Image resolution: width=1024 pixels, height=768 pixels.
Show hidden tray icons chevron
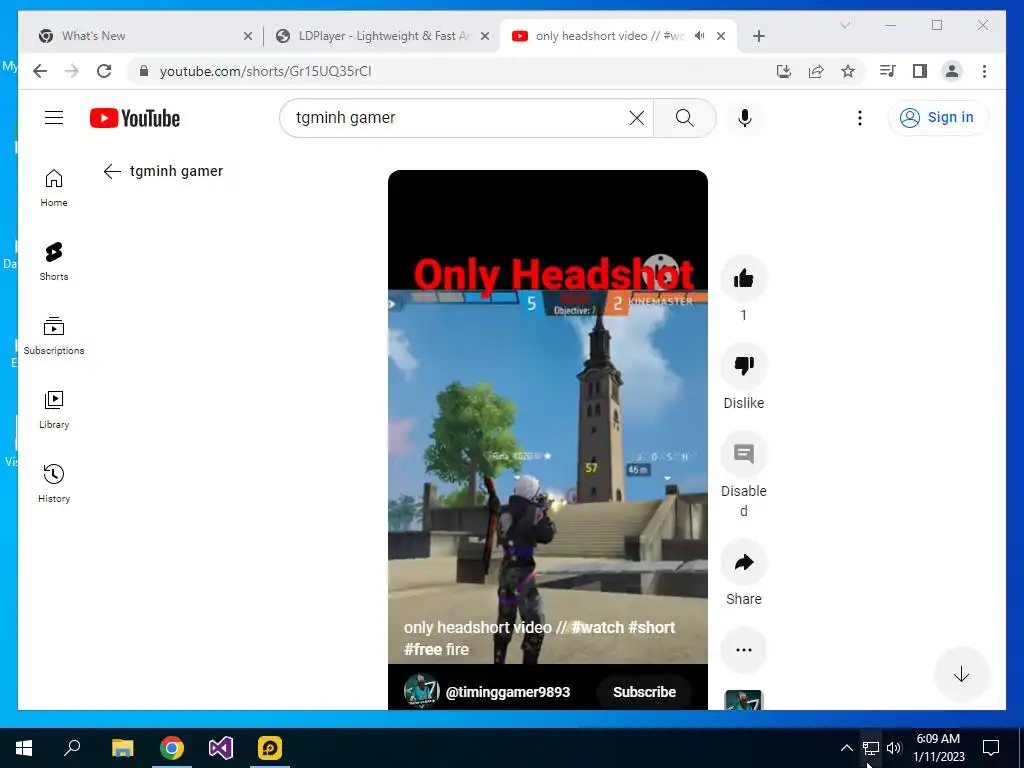pos(846,748)
